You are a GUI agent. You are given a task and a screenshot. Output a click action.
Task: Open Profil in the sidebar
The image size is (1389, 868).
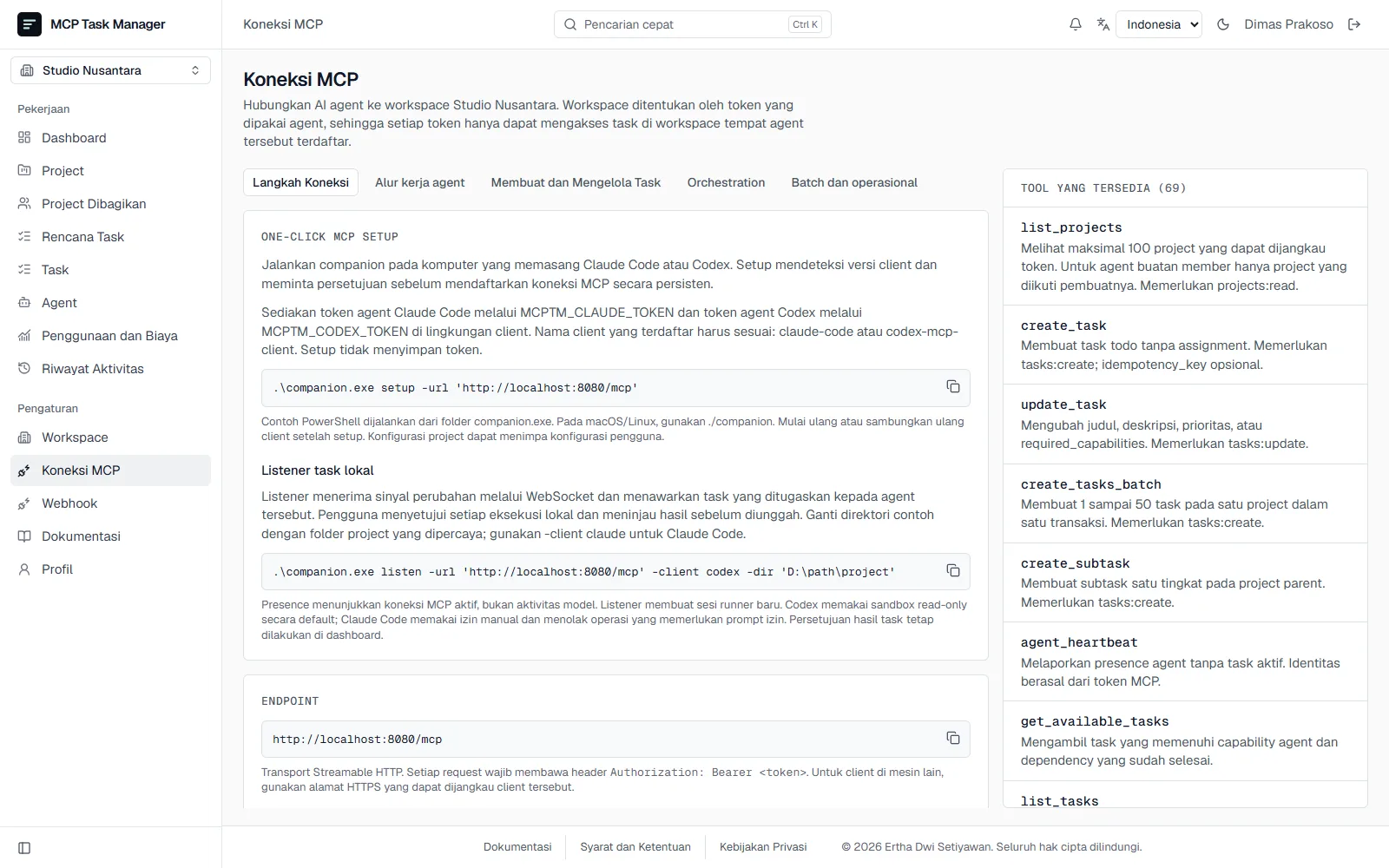click(x=110, y=569)
